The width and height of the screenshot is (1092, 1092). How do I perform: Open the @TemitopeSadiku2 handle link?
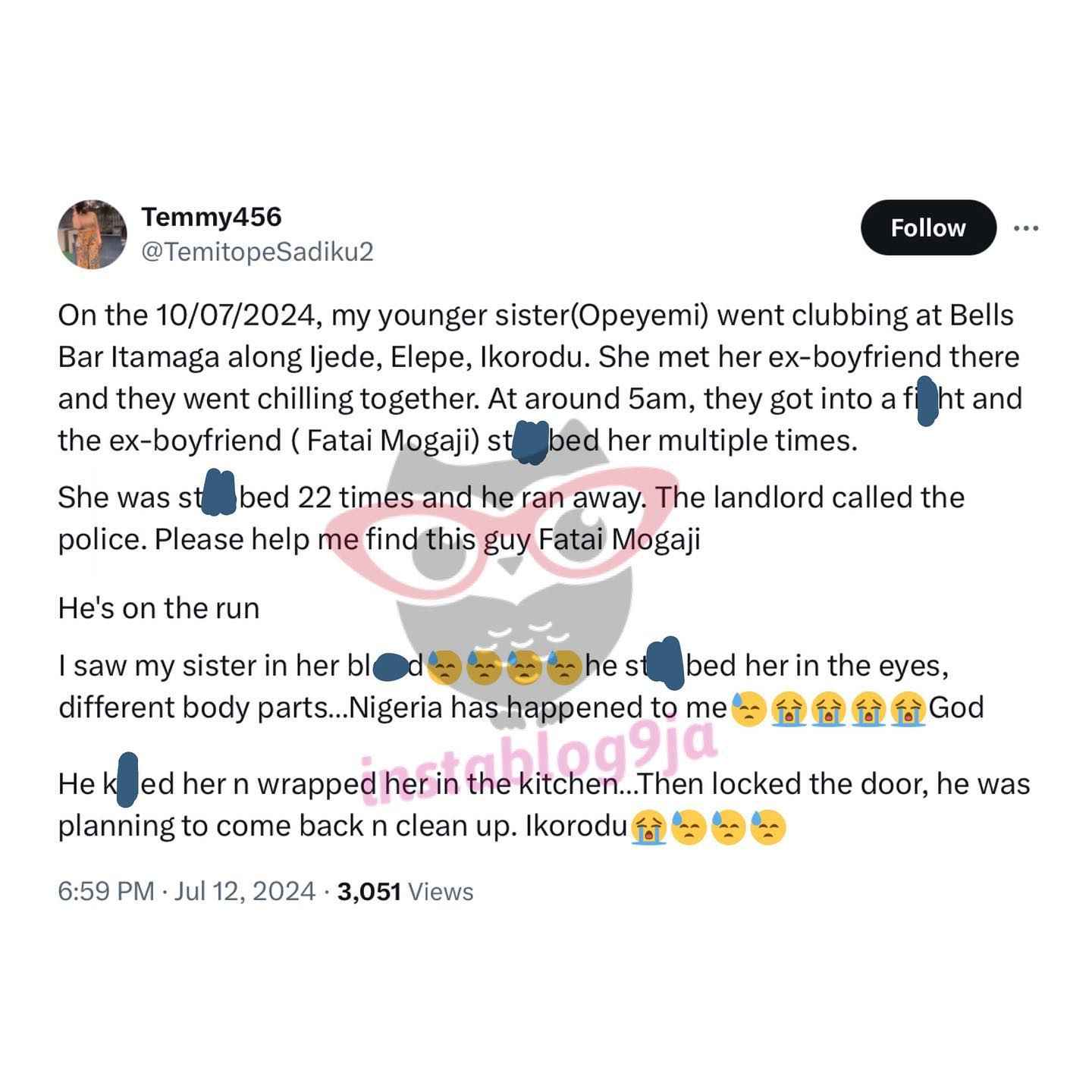tap(258, 252)
